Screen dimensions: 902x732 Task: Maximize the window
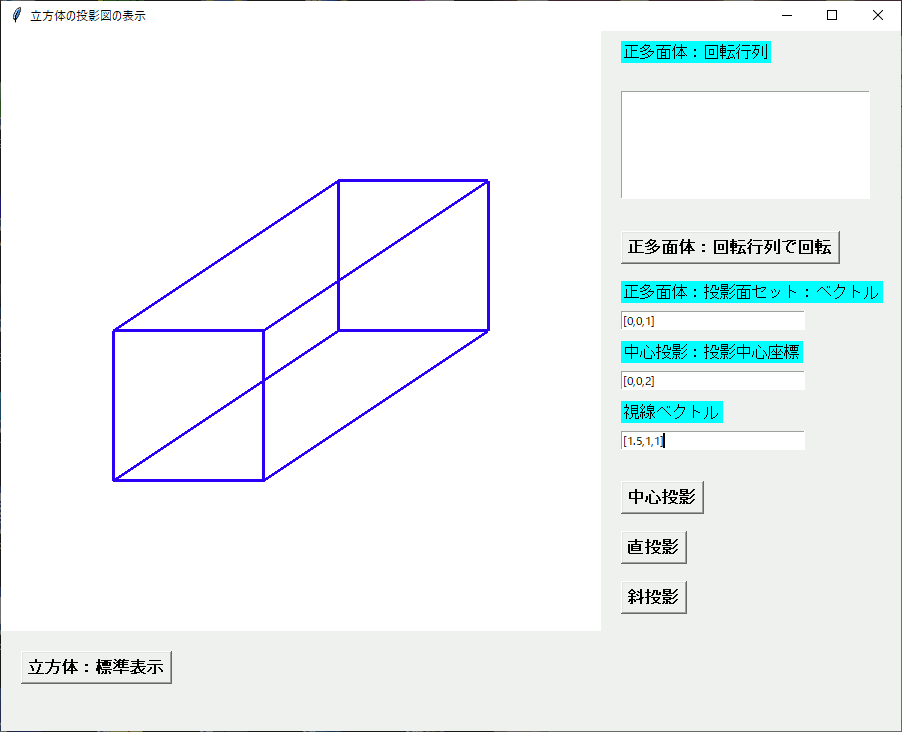pos(832,16)
